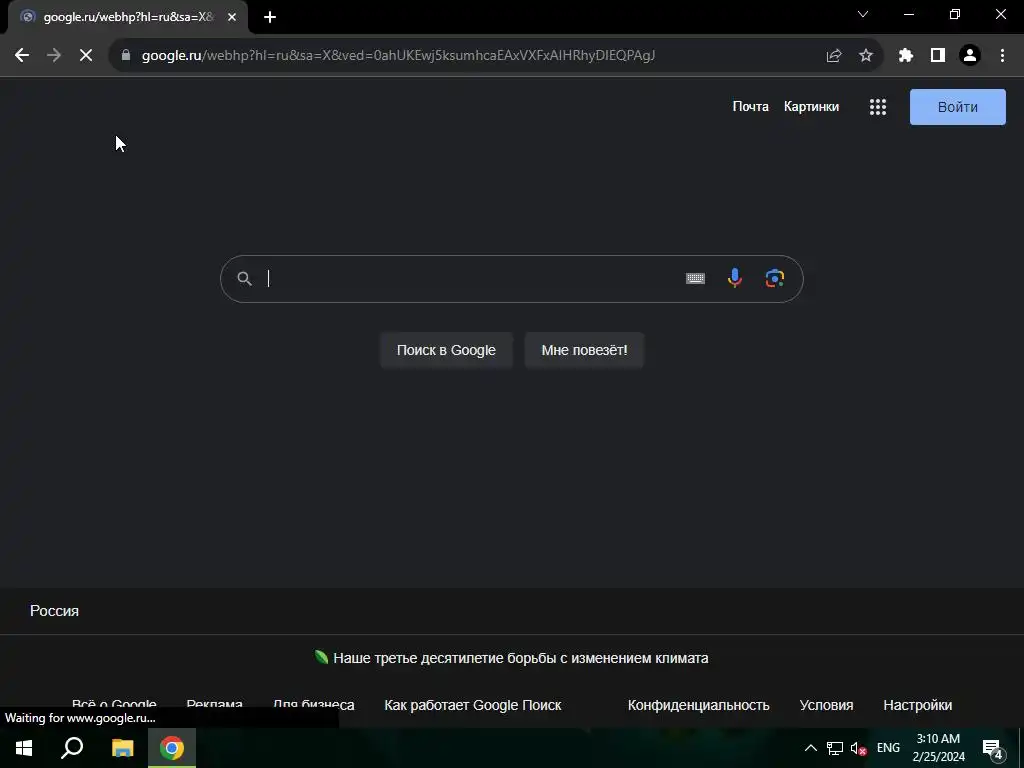Open the notification center icon

993,749
